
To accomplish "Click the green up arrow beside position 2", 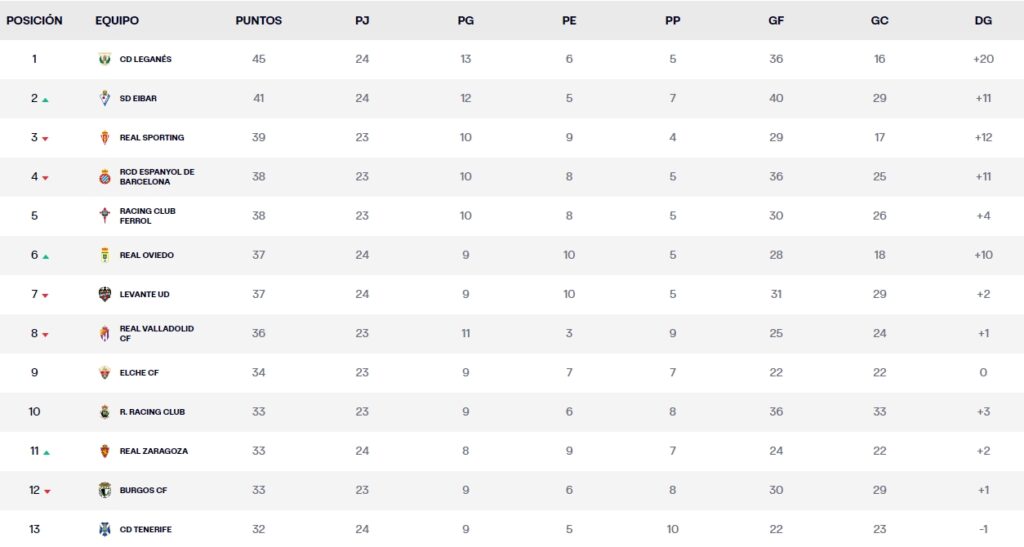I will coord(46,100).
